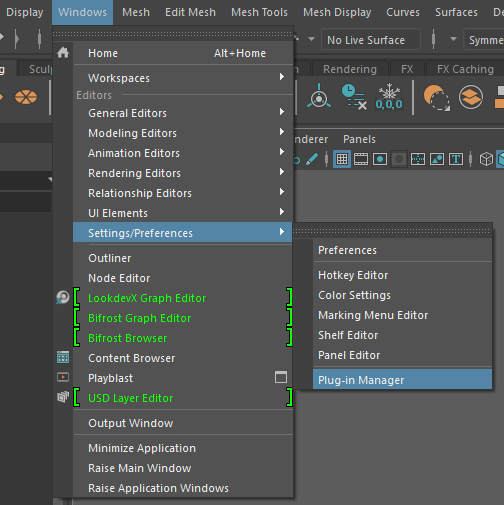Toggle the resolution gate icon

click(x=380, y=159)
